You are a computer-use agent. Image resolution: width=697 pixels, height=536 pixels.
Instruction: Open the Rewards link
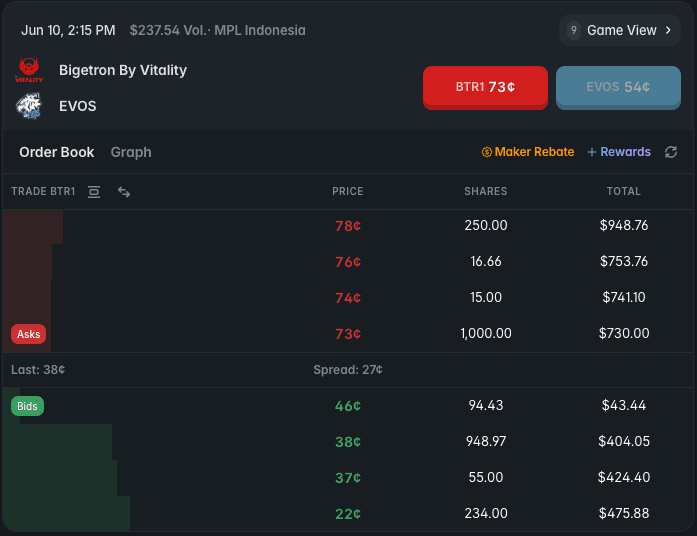click(x=619, y=152)
